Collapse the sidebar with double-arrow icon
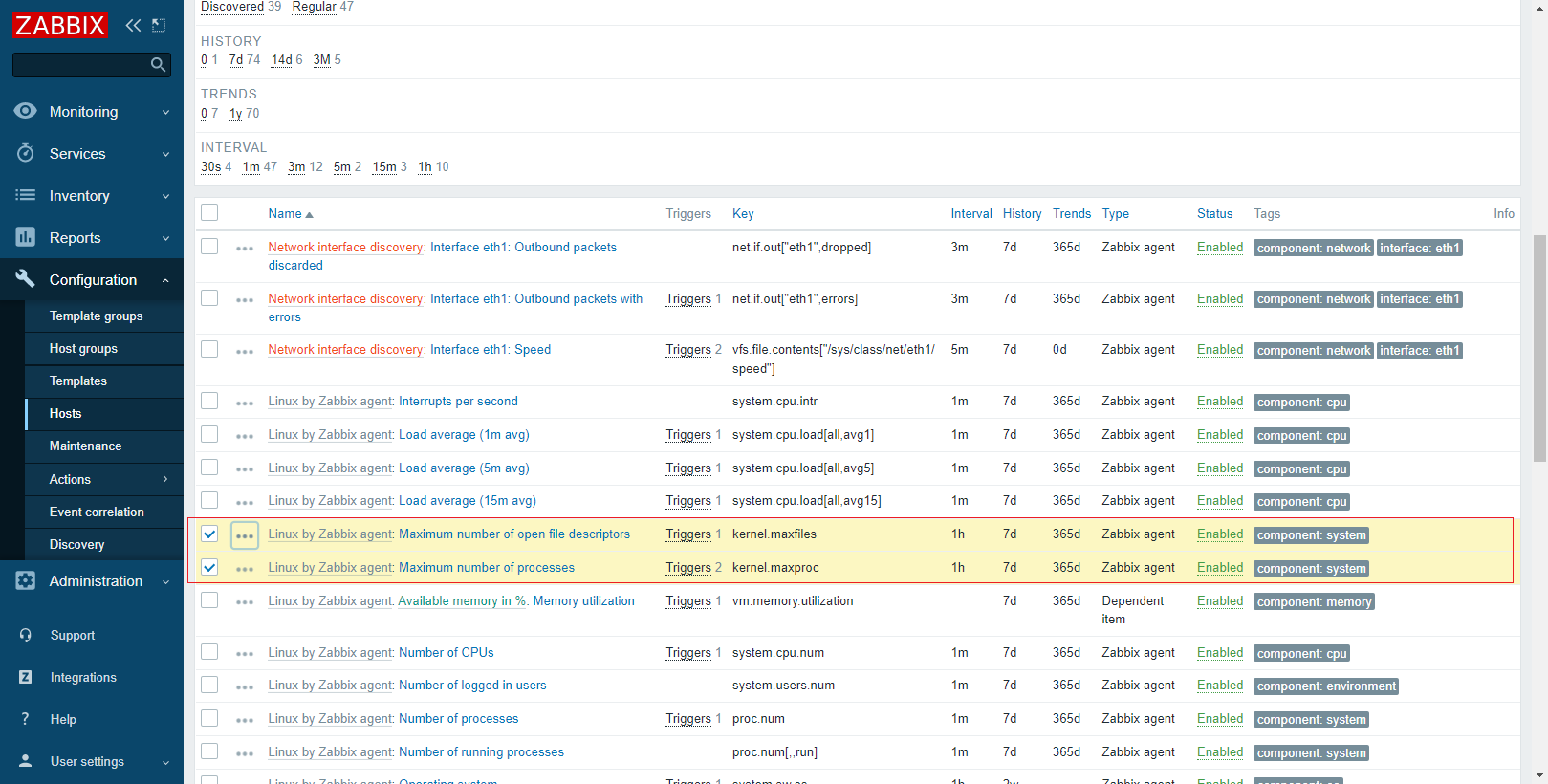The width and height of the screenshot is (1548, 784). pos(133,25)
